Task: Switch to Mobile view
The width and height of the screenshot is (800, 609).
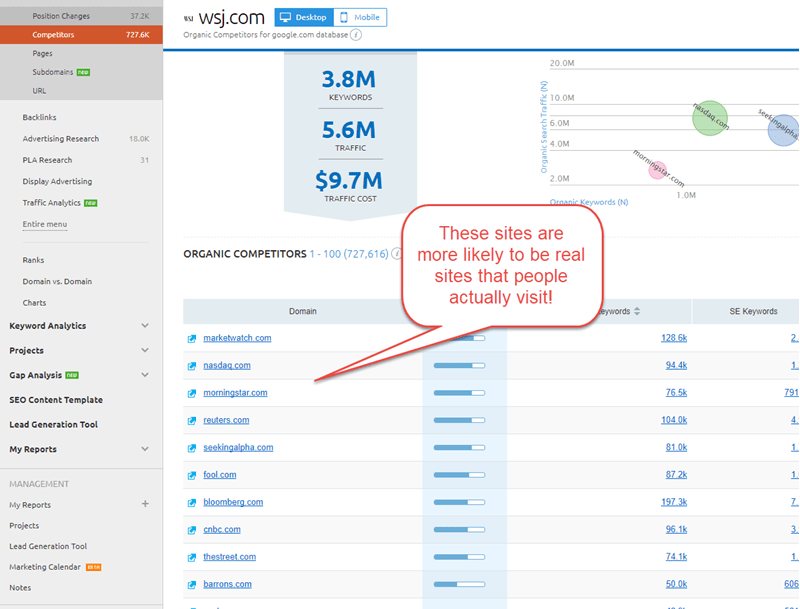Action: tap(360, 17)
